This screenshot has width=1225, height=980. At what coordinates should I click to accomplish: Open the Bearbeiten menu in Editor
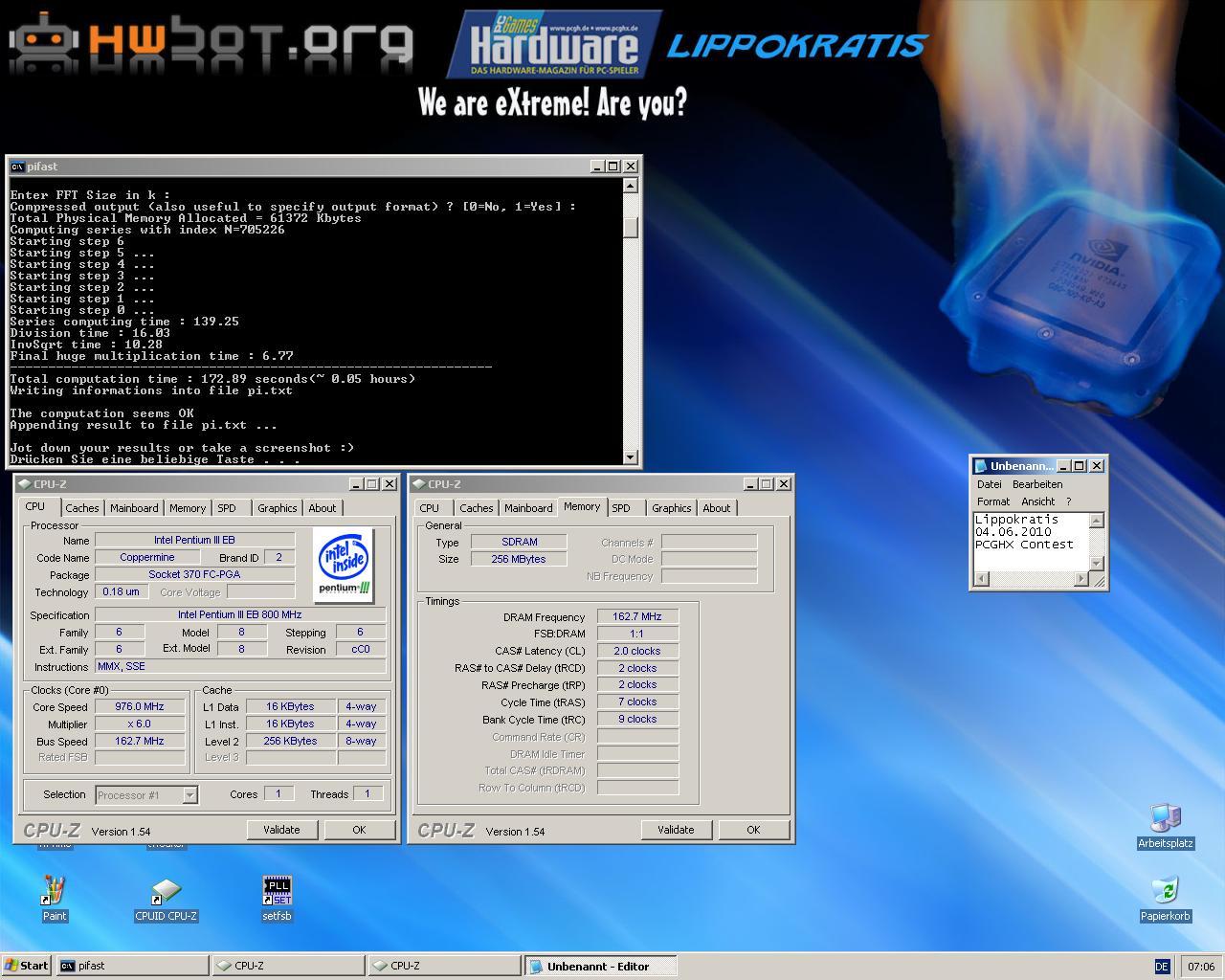point(1037,484)
